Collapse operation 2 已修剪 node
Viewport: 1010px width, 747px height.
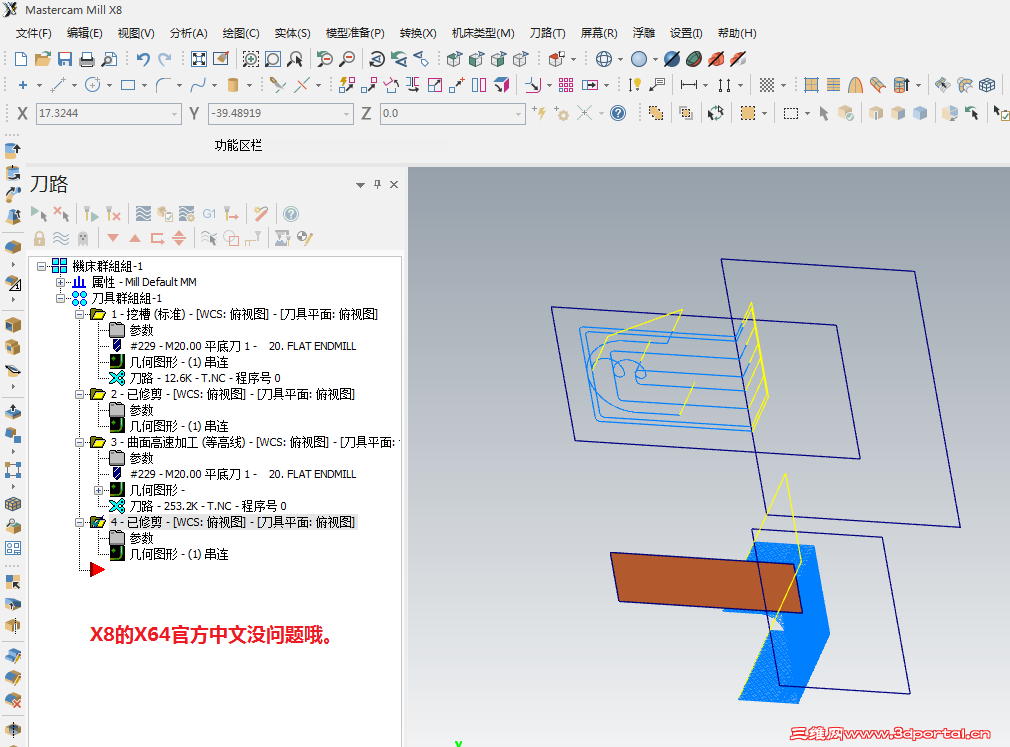coord(79,394)
